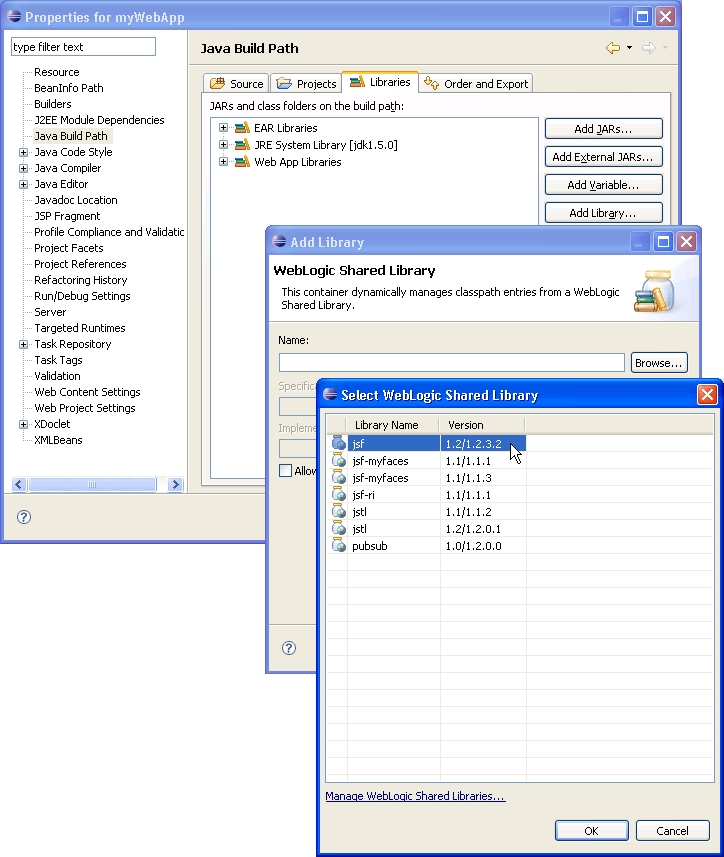Expand Java Editor in the tree
724x857 pixels.
(x=23, y=184)
